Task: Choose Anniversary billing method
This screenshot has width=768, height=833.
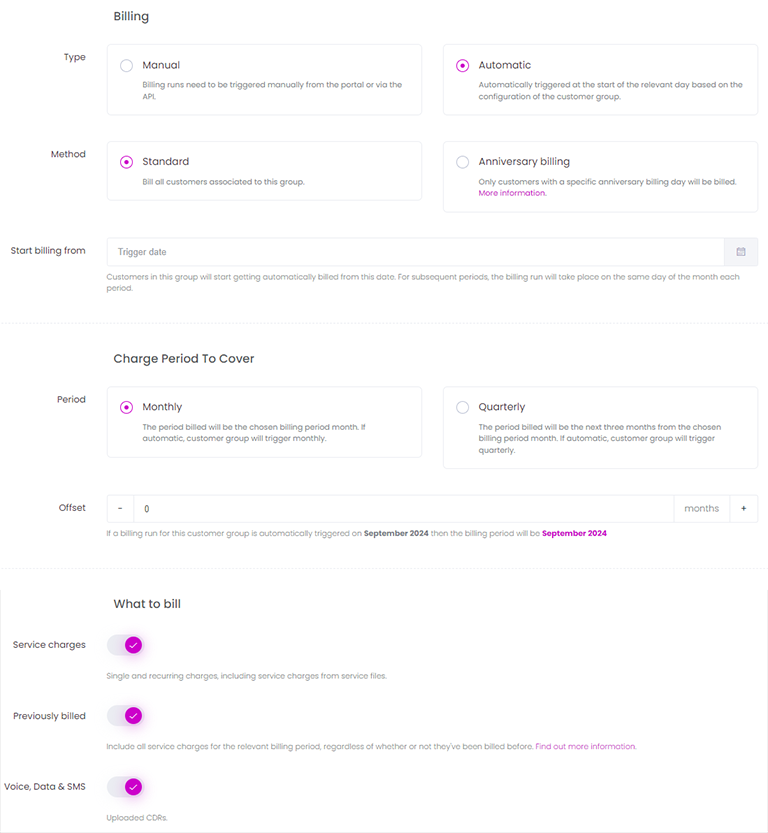Action: click(463, 162)
